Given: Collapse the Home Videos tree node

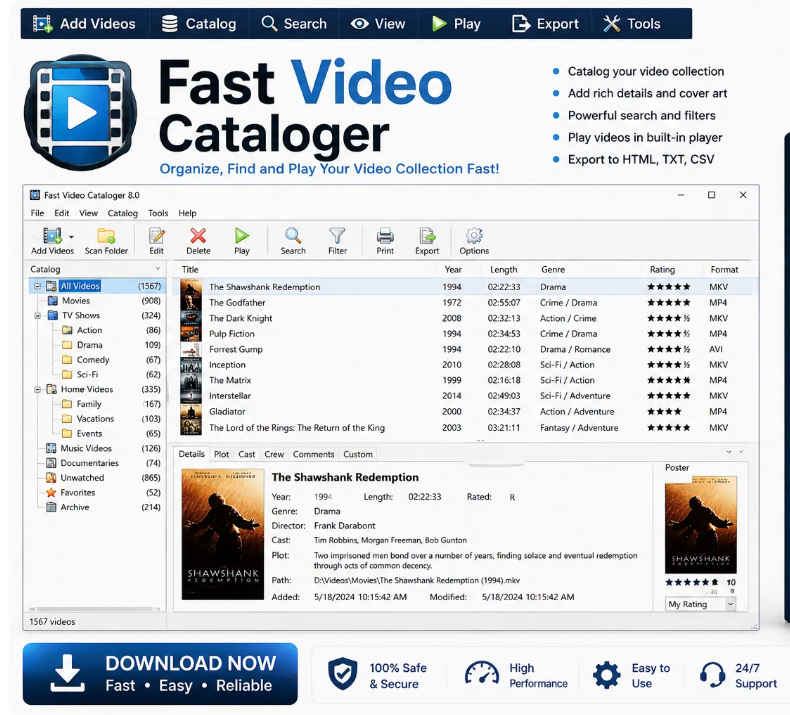Looking at the screenshot, I should point(37,389).
